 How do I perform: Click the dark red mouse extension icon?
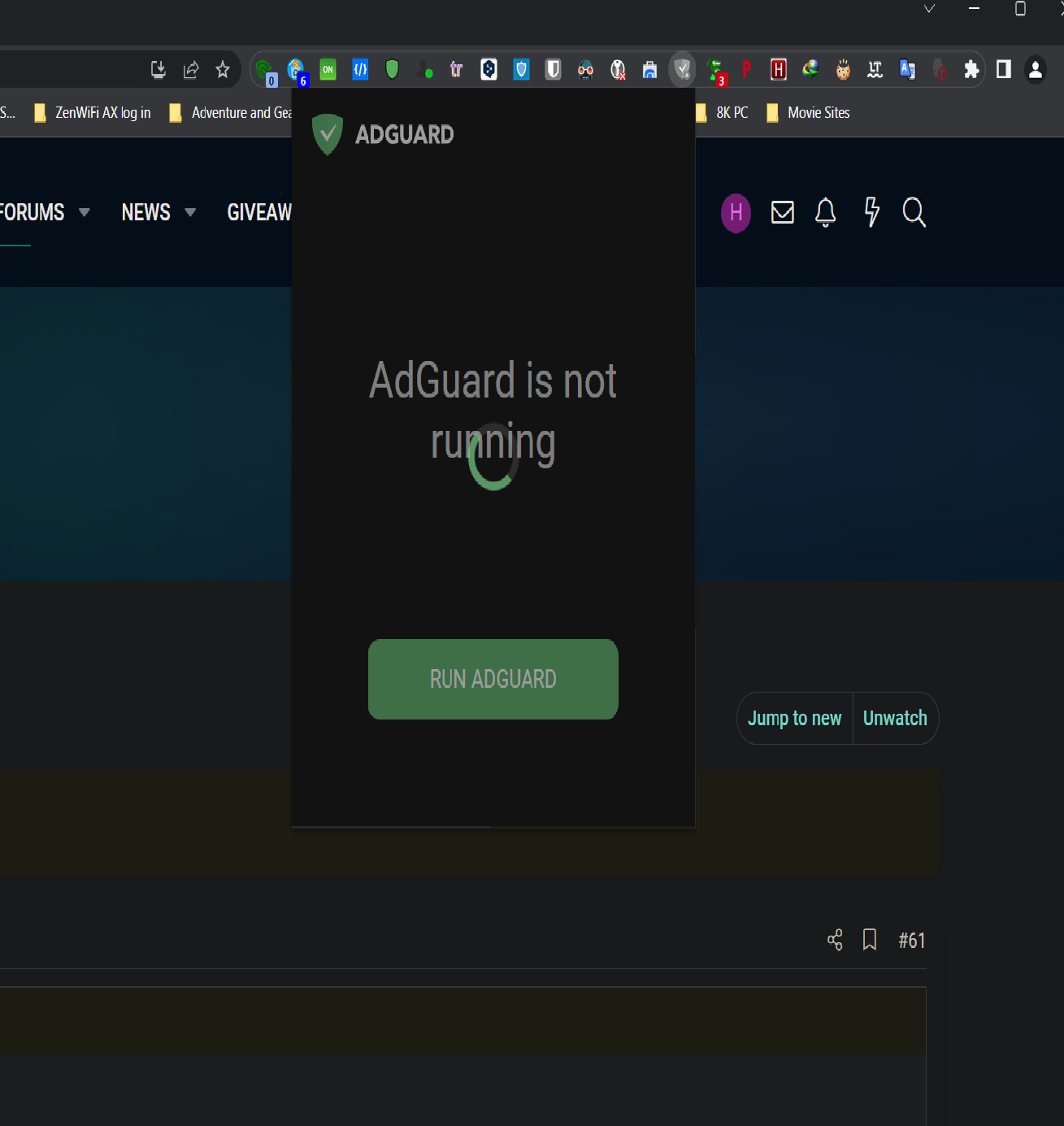point(940,70)
